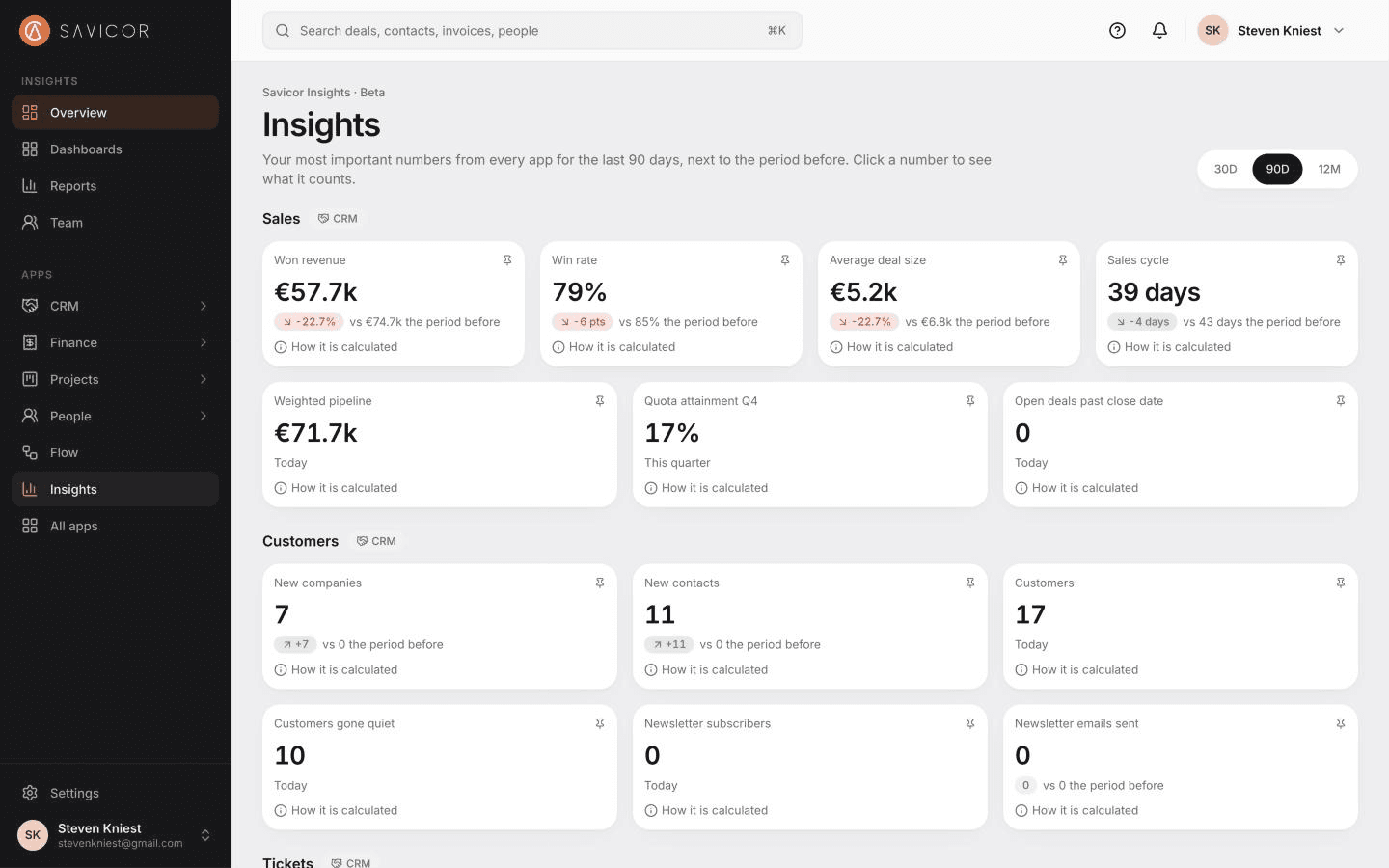Click the +7 New companies badge
This screenshot has width=1389, height=868.
coord(295,645)
